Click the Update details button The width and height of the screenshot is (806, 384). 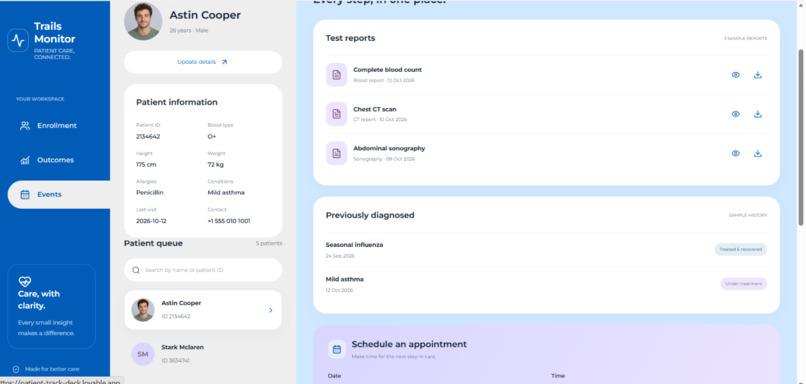pos(203,62)
